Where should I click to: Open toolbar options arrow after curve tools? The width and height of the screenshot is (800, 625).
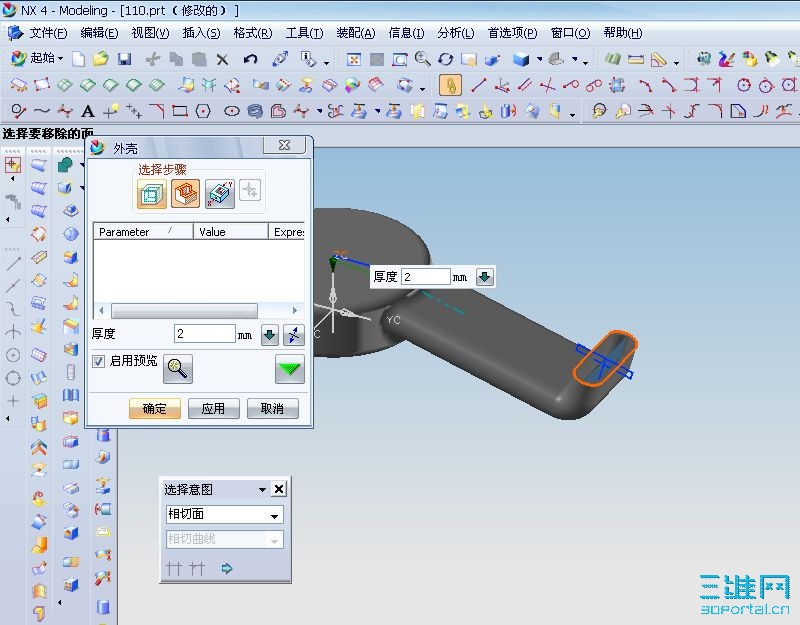[x=572, y=115]
